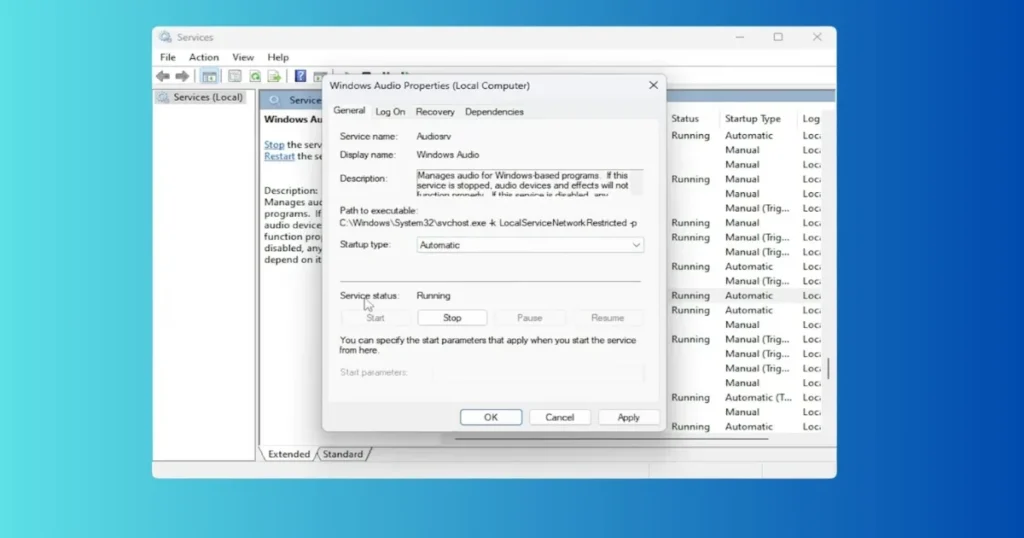Open the File menu
The image size is (1024, 538).
point(168,57)
